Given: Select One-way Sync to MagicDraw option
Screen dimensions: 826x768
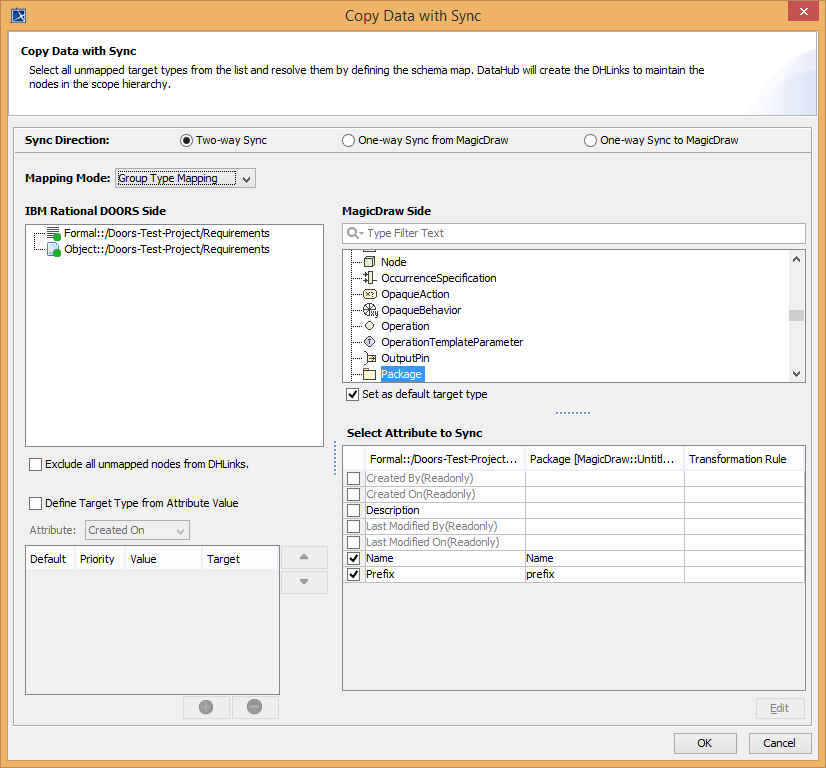Looking at the screenshot, I should click(x=590, y=141).
